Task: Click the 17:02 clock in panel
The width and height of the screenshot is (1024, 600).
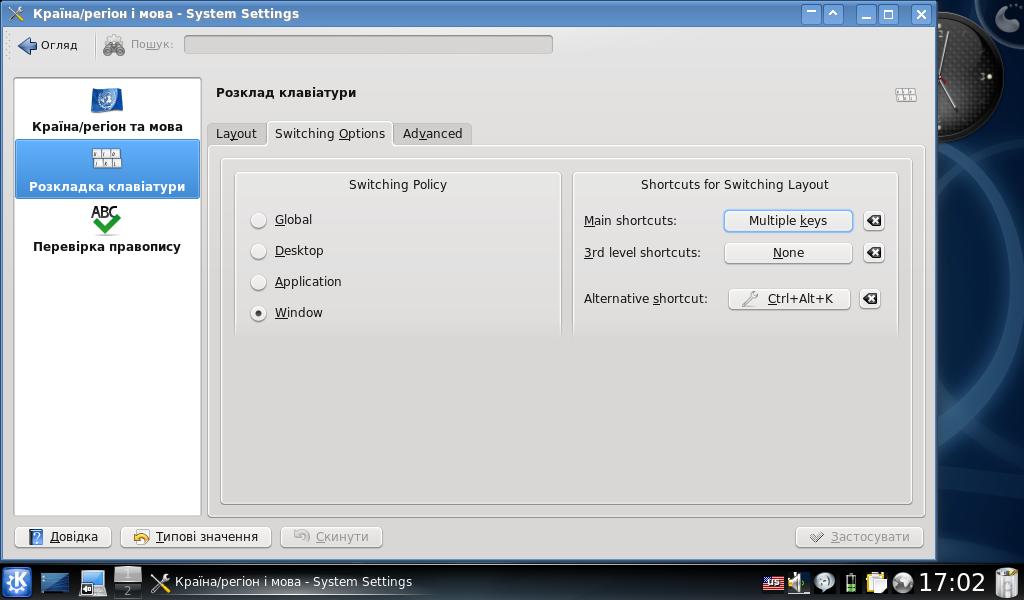Action: (x=952, y=582)
